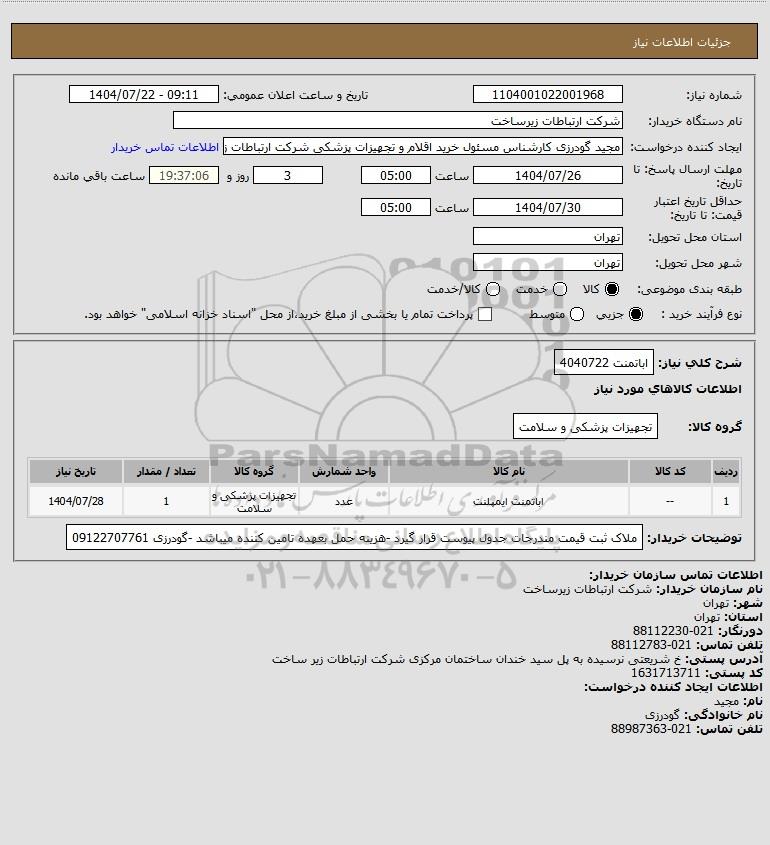770x845 pixels.
Task: Click the delivery province field تهران
Action: (x=547, y=237)
